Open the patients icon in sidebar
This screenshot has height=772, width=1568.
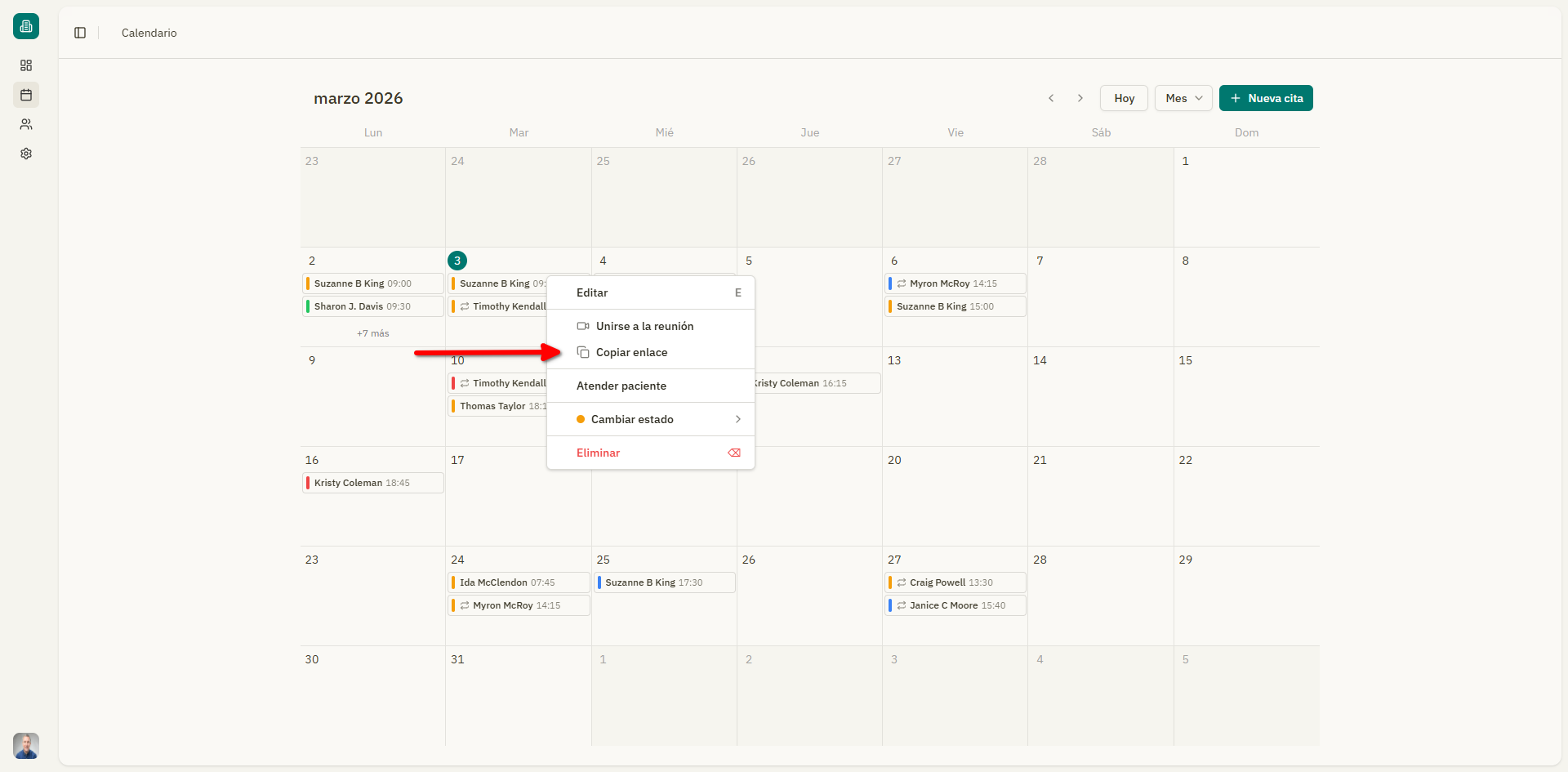click(x=26, y=124)
